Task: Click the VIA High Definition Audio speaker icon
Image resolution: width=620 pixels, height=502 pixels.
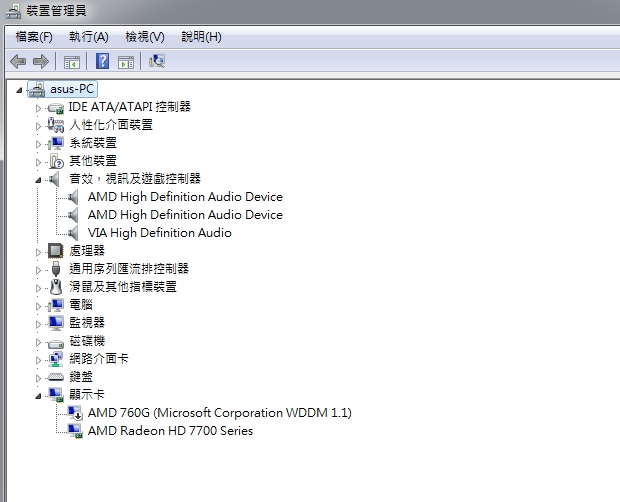Action: click(73, 233)
